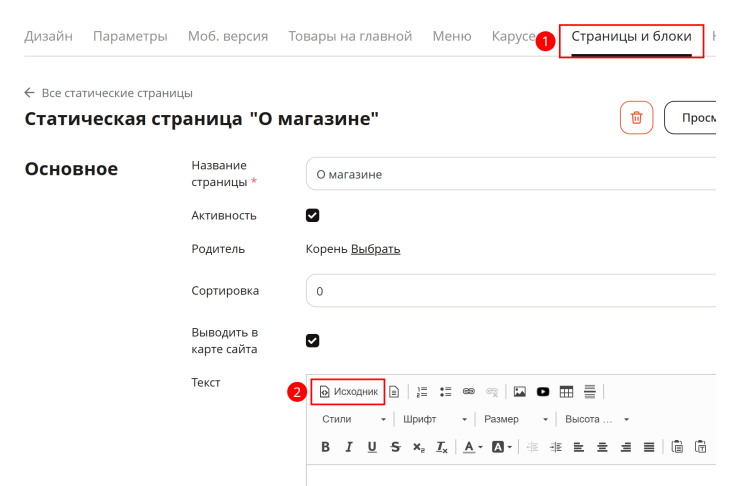Screen dimensions: 740x486
Task: Center align the text
Action: click(602, 447)
